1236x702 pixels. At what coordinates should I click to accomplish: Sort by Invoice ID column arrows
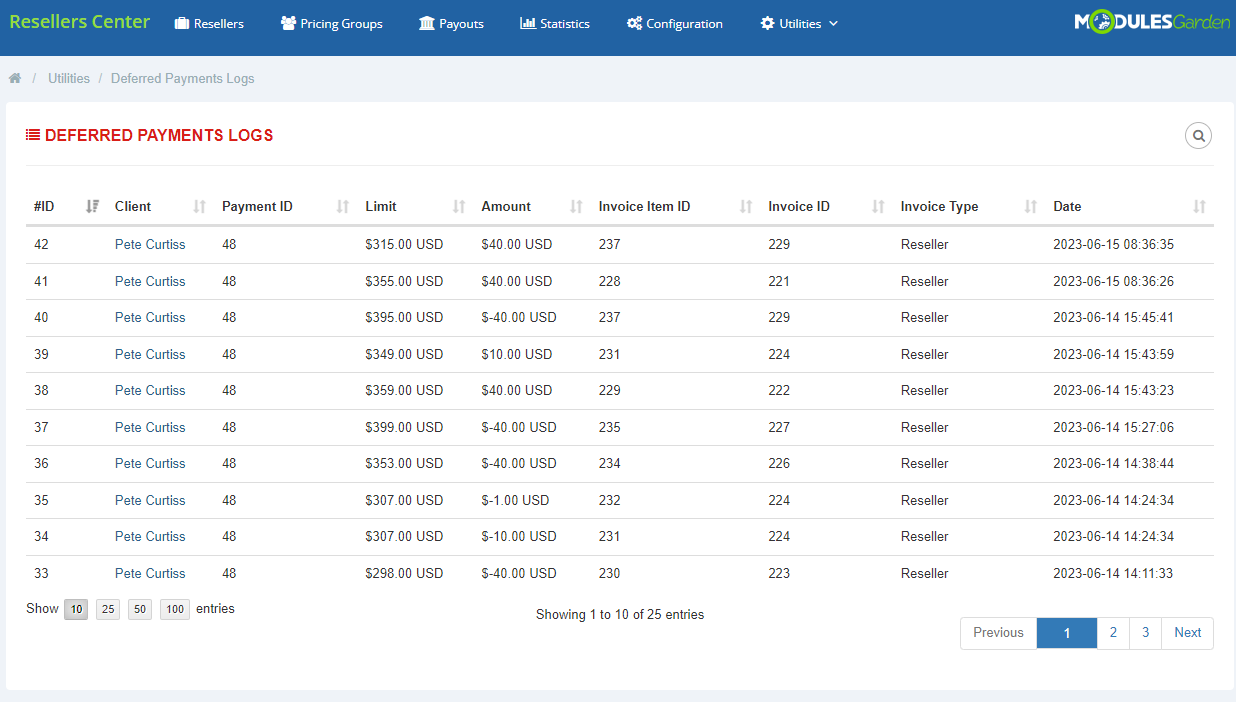pos(878,206)
